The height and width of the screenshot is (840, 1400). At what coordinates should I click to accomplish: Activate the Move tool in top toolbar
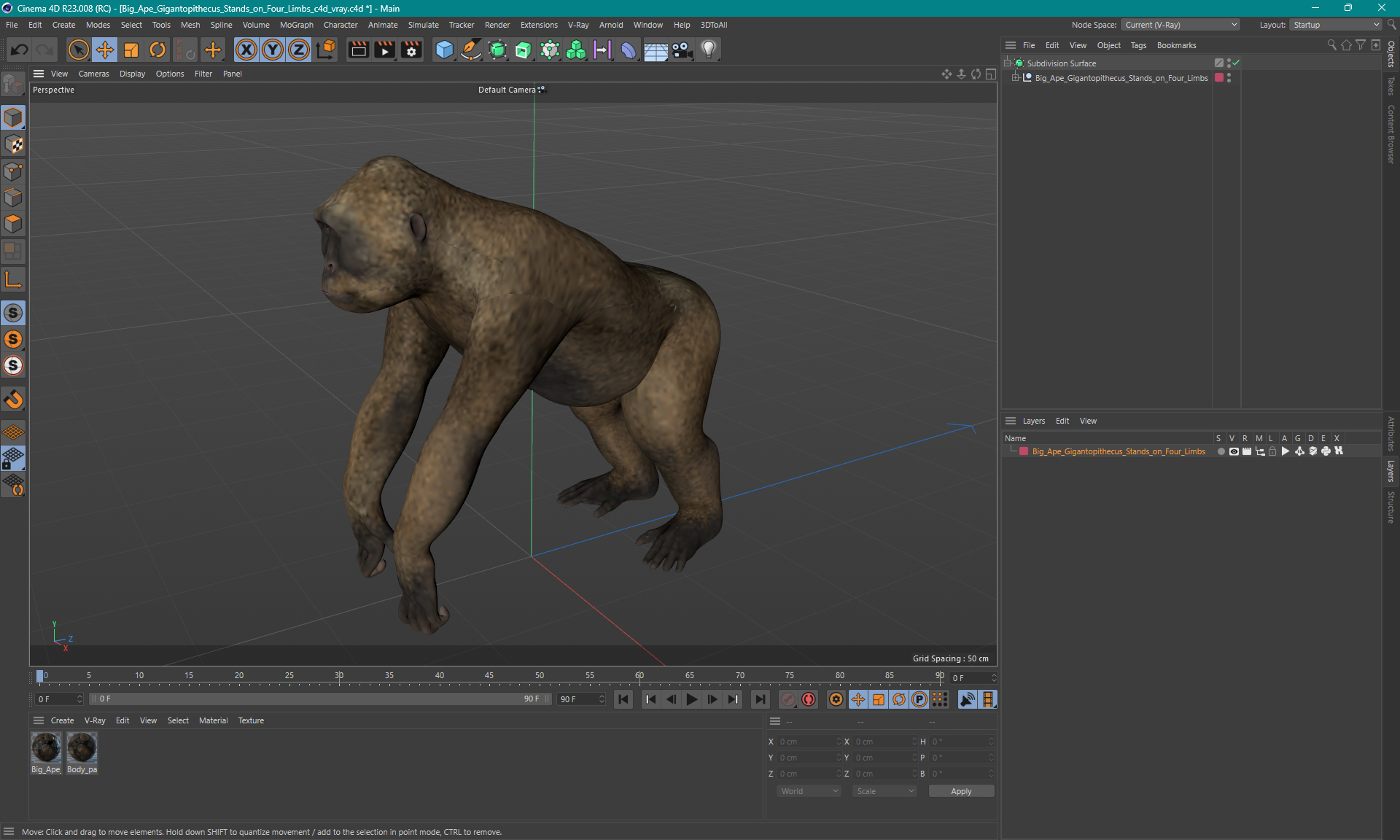tap(105, 50)
